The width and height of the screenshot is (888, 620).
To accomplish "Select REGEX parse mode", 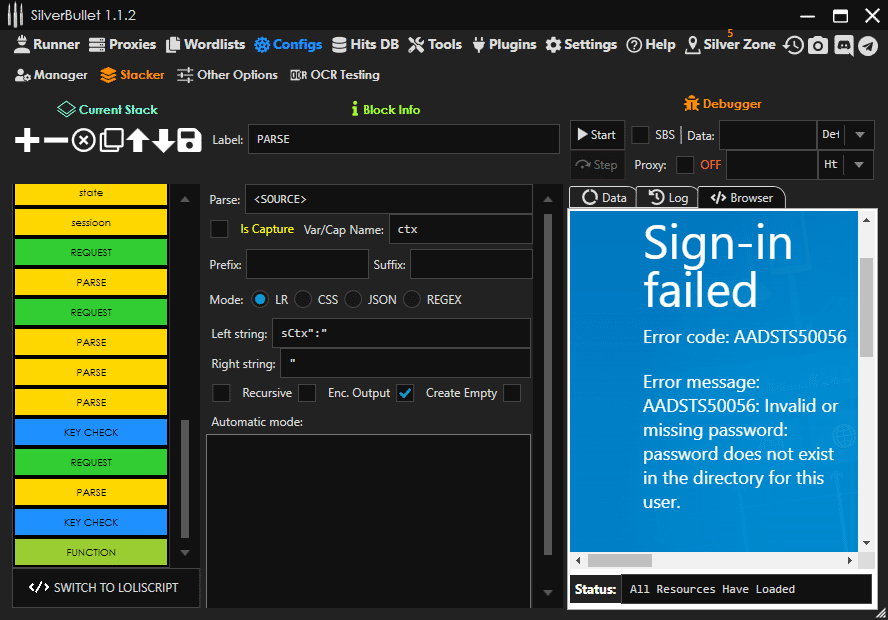I will [x=412, y=299].
